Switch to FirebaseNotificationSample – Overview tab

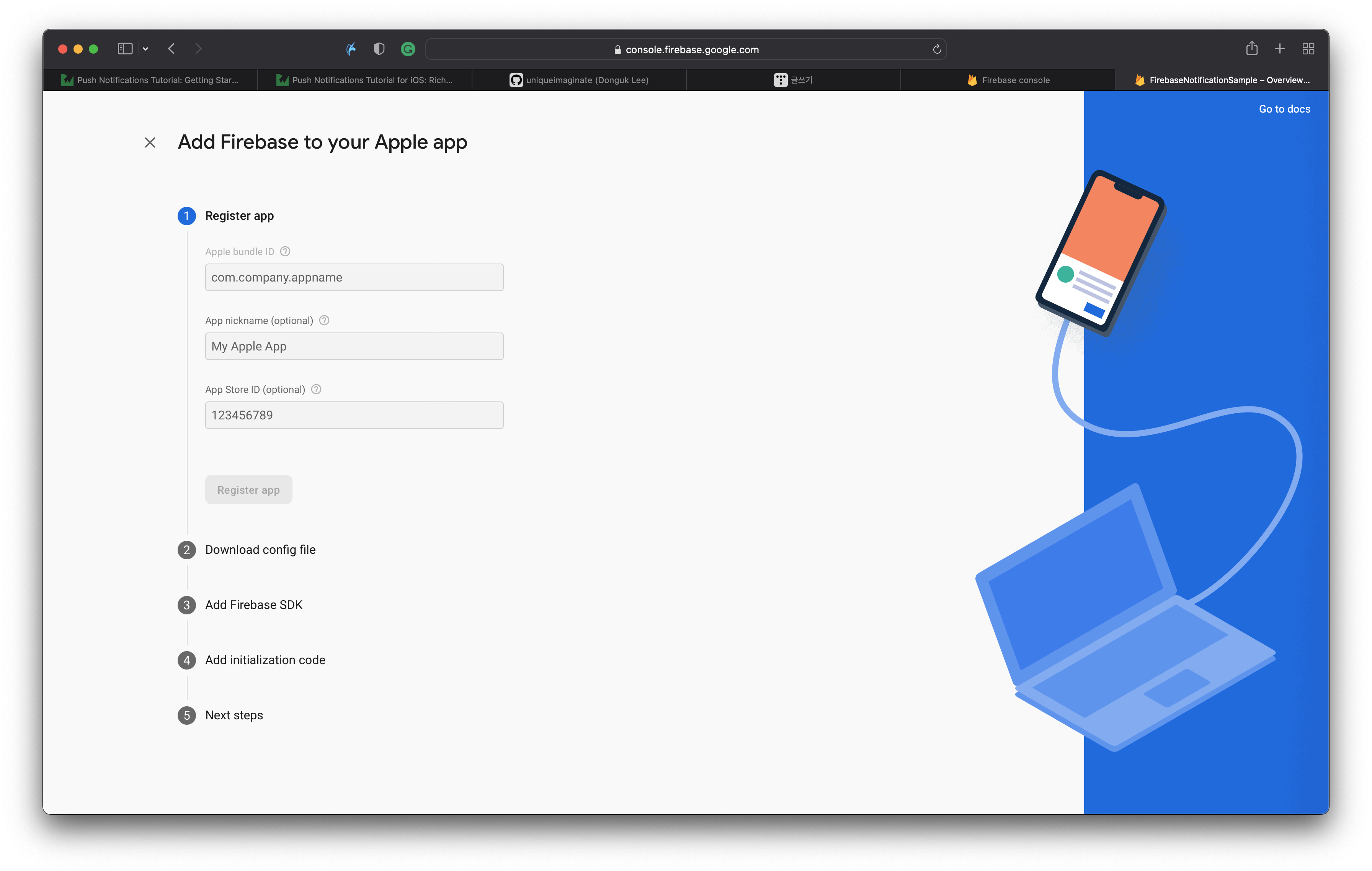[1222, 80]
